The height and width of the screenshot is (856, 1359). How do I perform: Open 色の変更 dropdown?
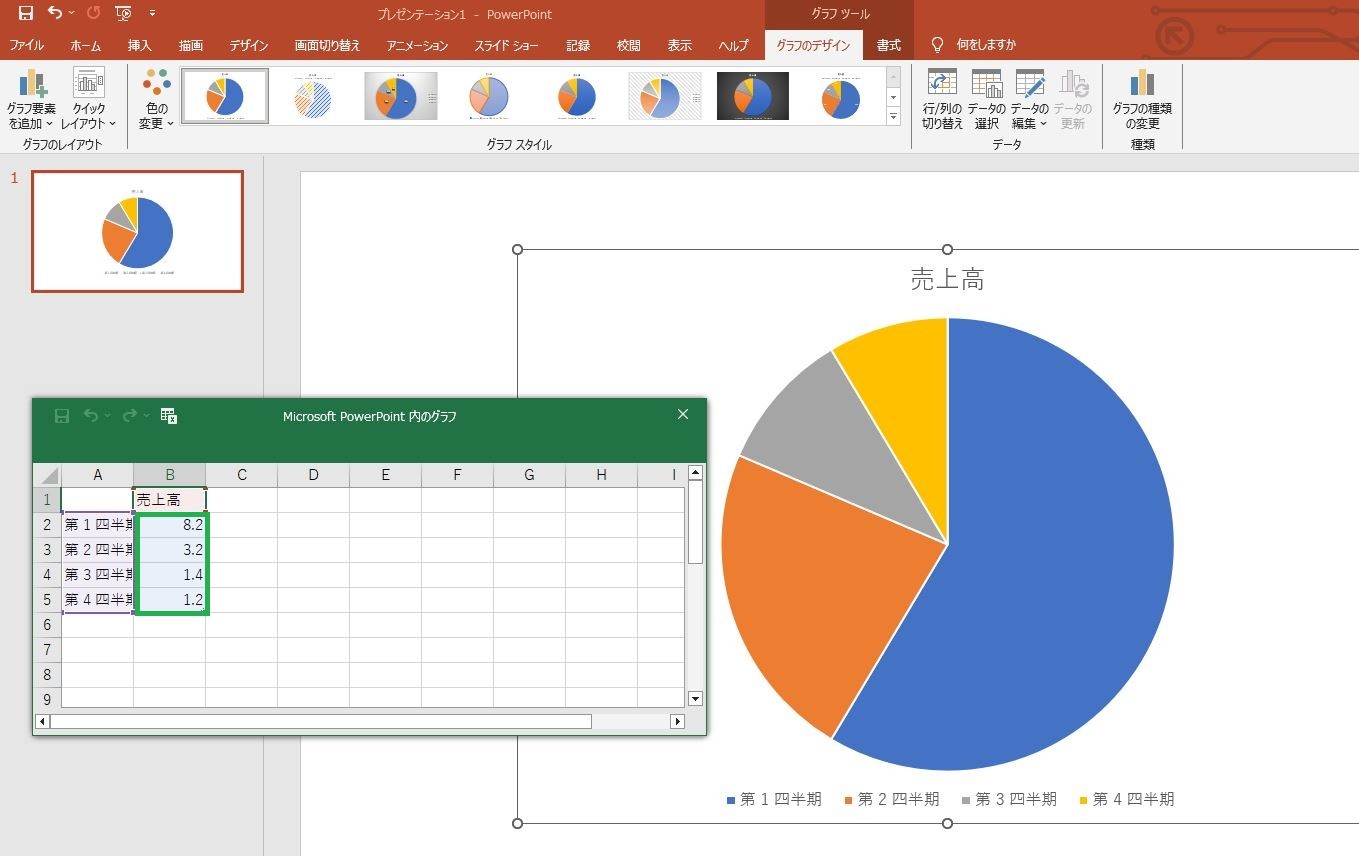(x=156, y=100)
